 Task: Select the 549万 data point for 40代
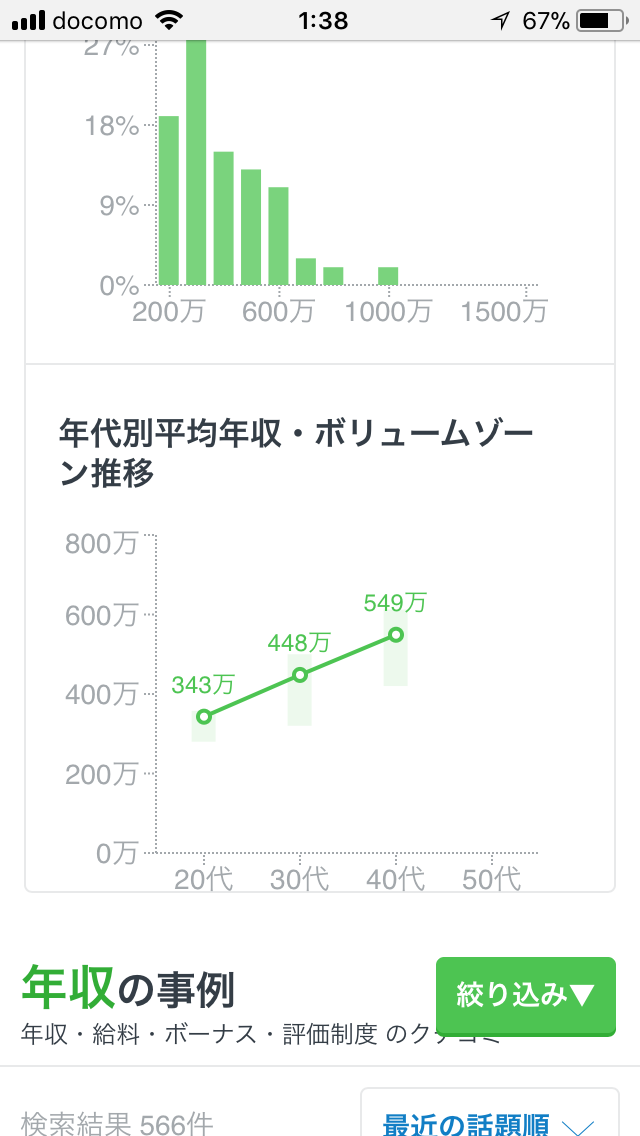(396, 635)
